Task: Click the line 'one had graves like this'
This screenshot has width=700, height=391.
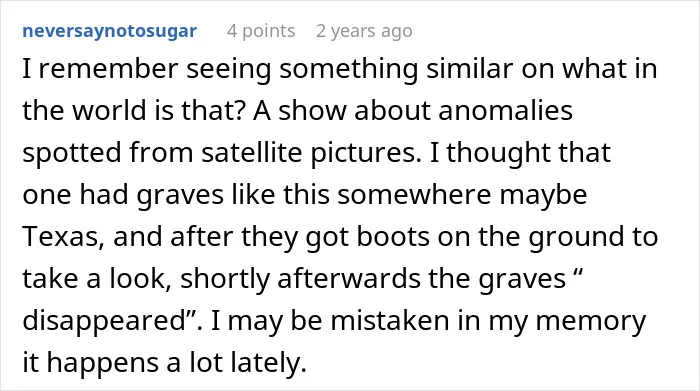Action: click(305, 196)
